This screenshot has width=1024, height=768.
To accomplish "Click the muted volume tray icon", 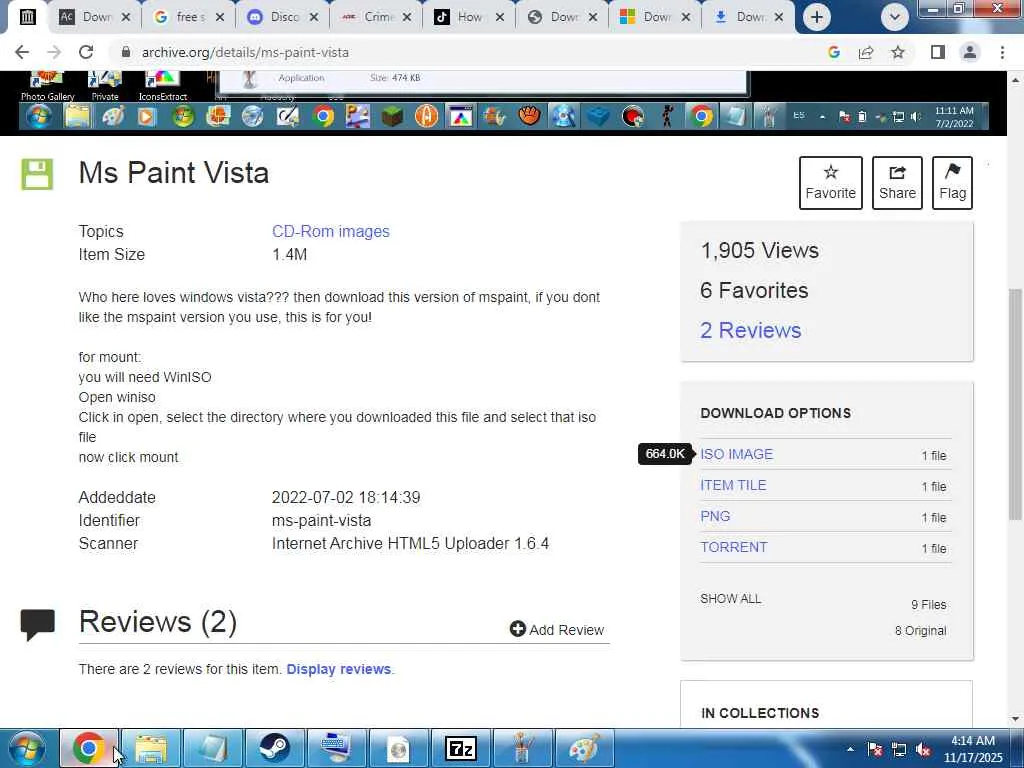I will point(923,749).
